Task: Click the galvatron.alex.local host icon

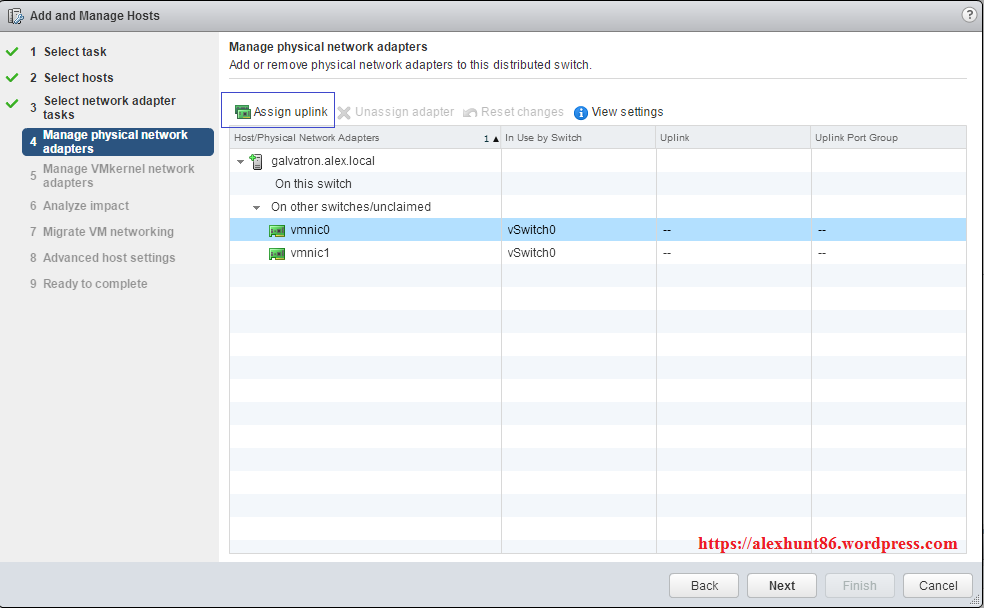Action: pos(257,161)
